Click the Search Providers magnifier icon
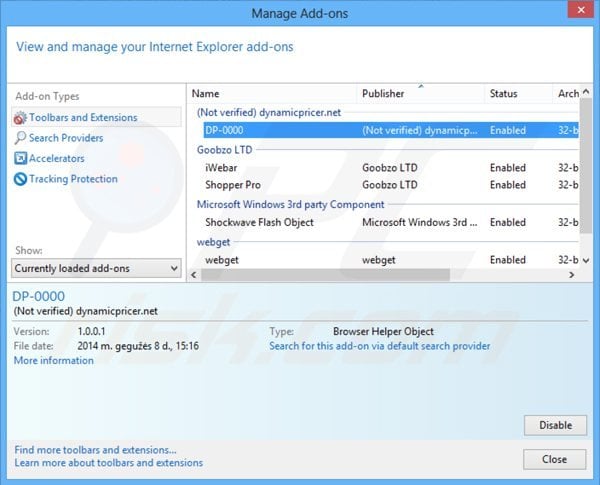 tap(20, 138)
